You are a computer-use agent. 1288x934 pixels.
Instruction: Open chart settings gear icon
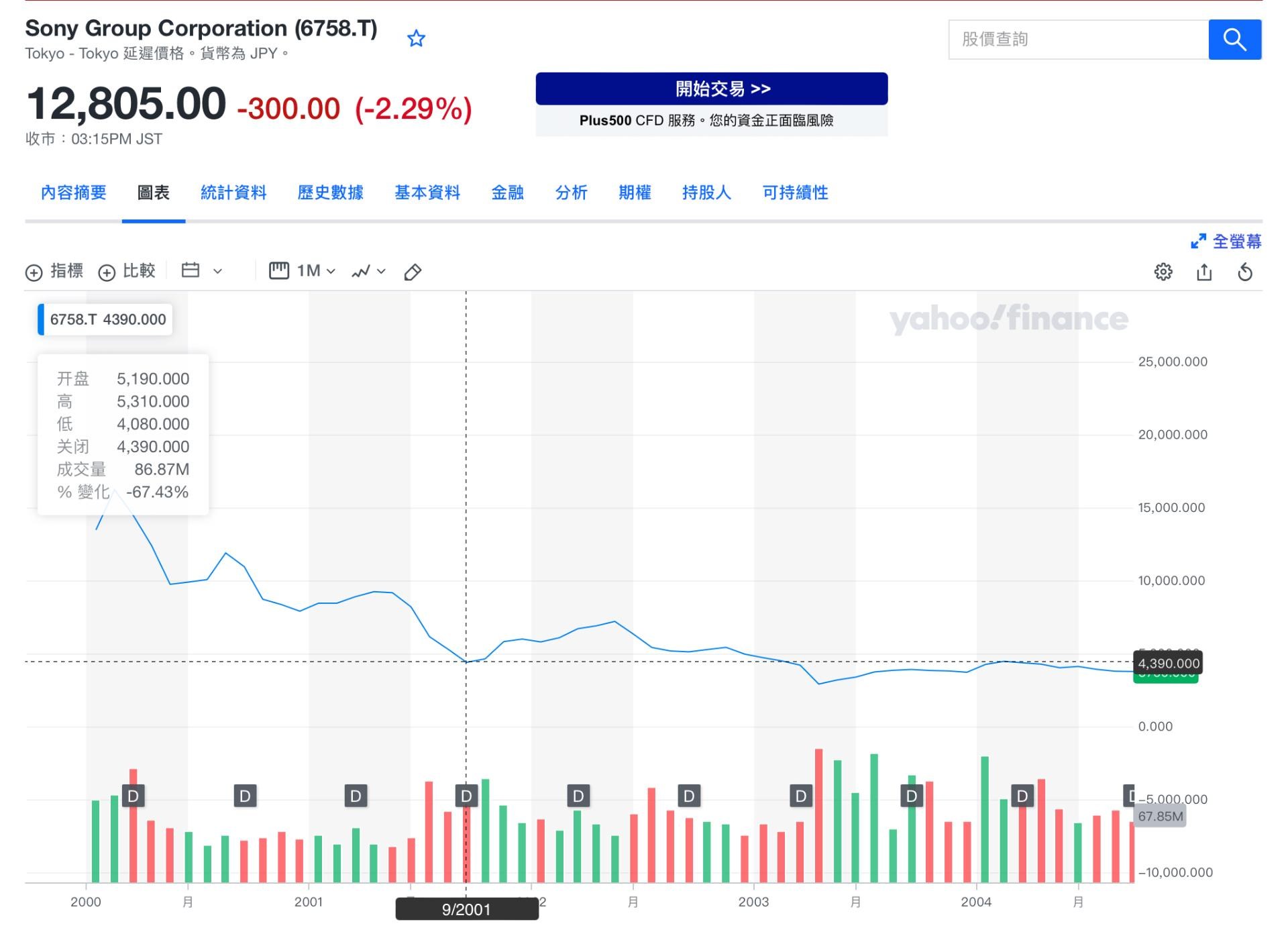pos(1163,272)
